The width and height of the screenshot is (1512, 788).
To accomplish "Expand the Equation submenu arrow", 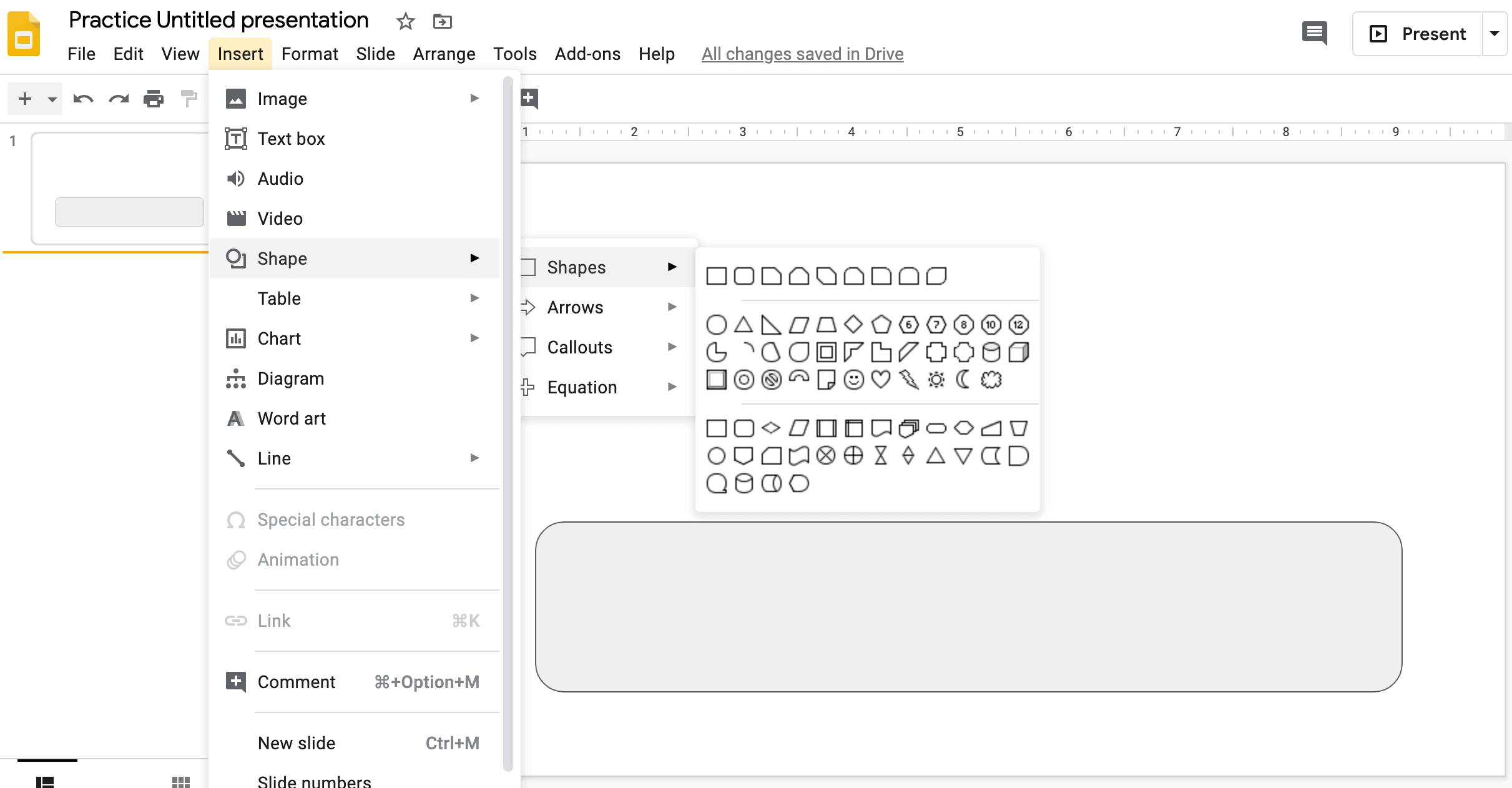I will (x=672, y=387).
